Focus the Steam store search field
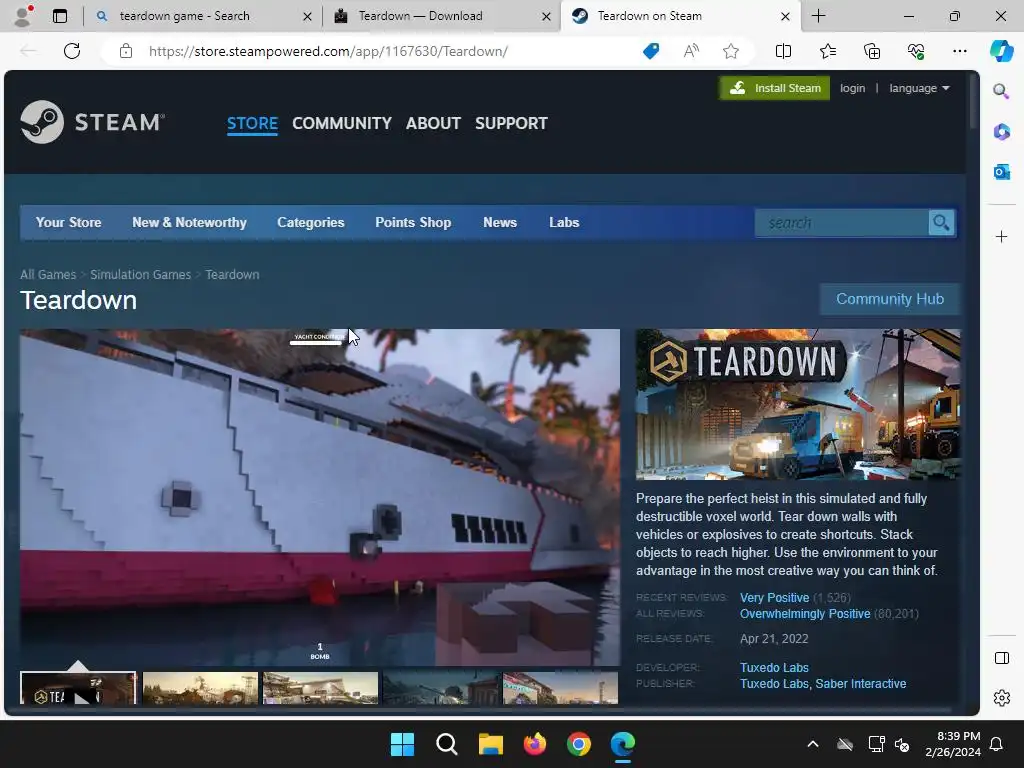Screen dimensions: 1024x768 [x=842, y=223]
